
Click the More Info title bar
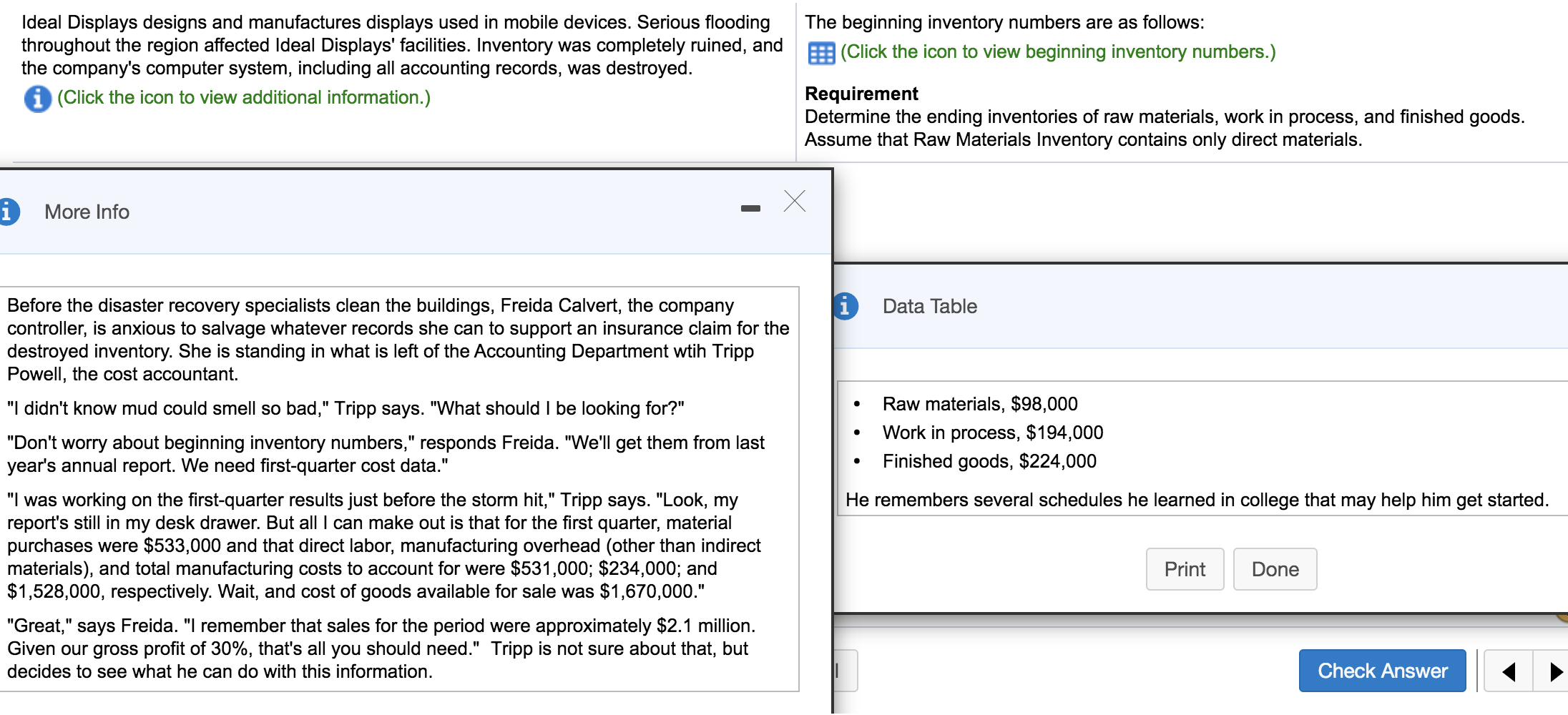coord(87,211)
